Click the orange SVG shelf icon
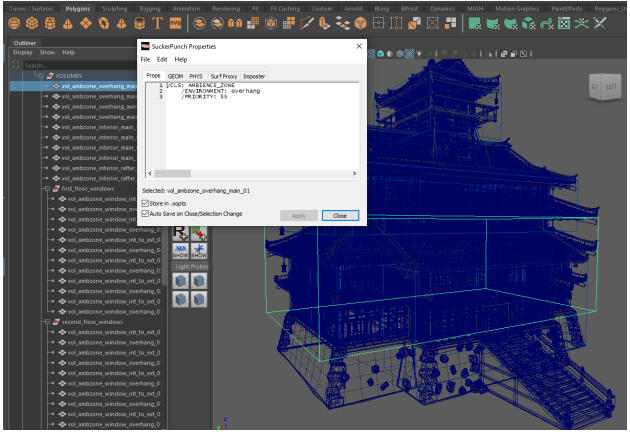Image resolution: width=630 pixels, height=432 pixels. (176, 22)
